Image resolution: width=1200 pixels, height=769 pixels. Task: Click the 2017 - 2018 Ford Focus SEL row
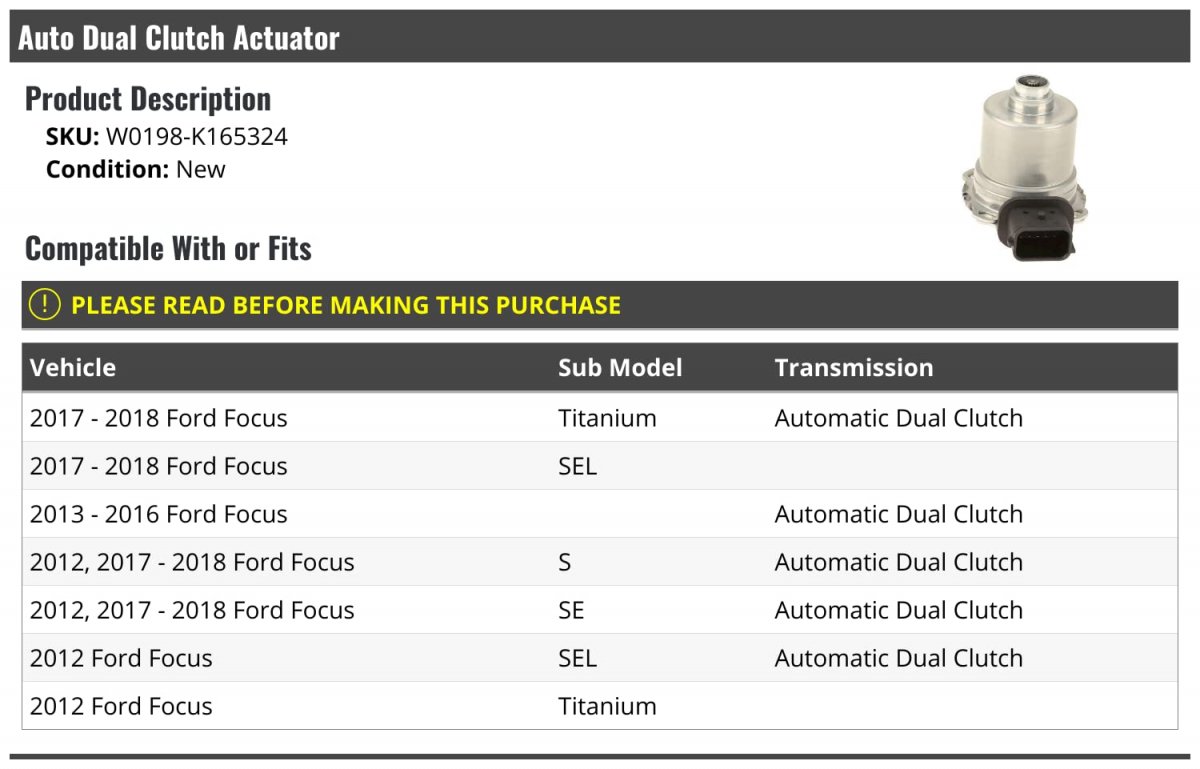tap(600, 466)
